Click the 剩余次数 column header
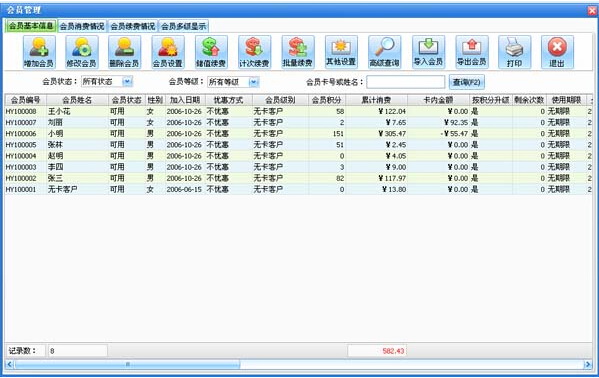Viewport: 599px width, 378px height. (529, 100)
